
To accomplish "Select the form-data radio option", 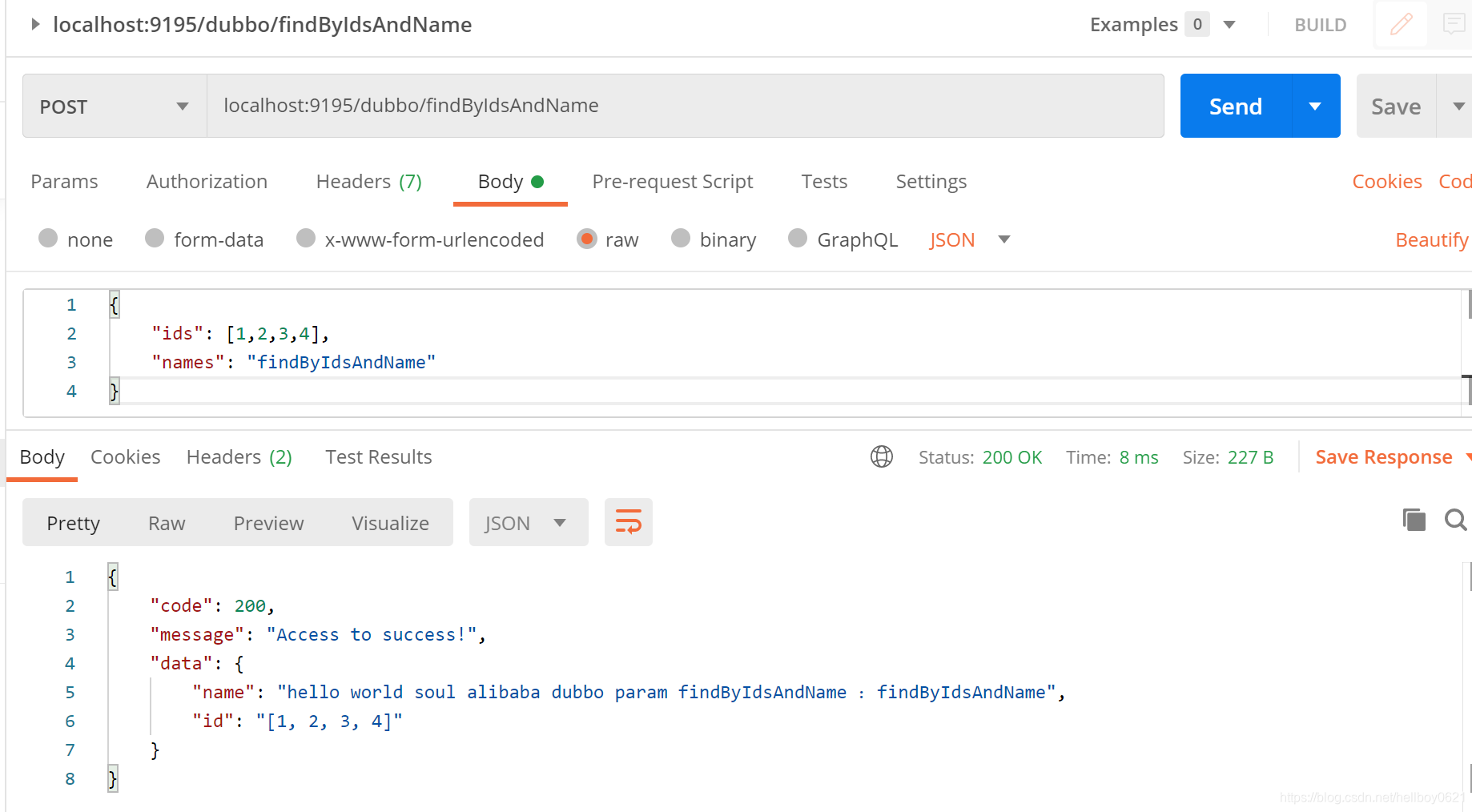I will click(155, 239).
